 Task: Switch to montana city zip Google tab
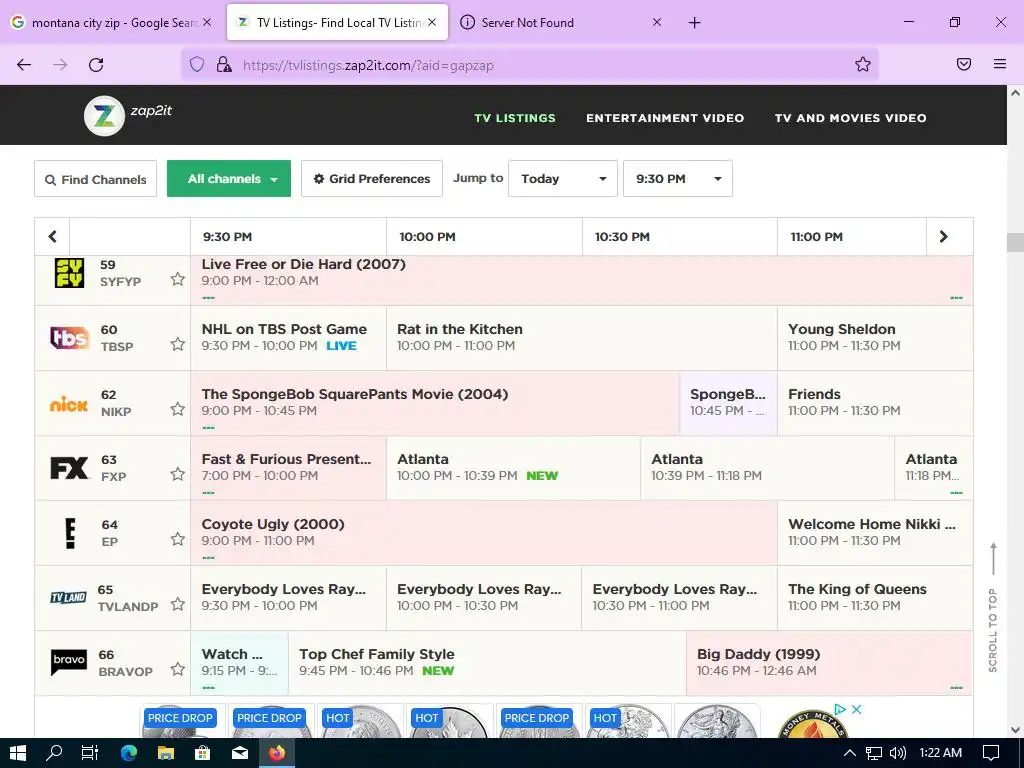coord(113,23)
